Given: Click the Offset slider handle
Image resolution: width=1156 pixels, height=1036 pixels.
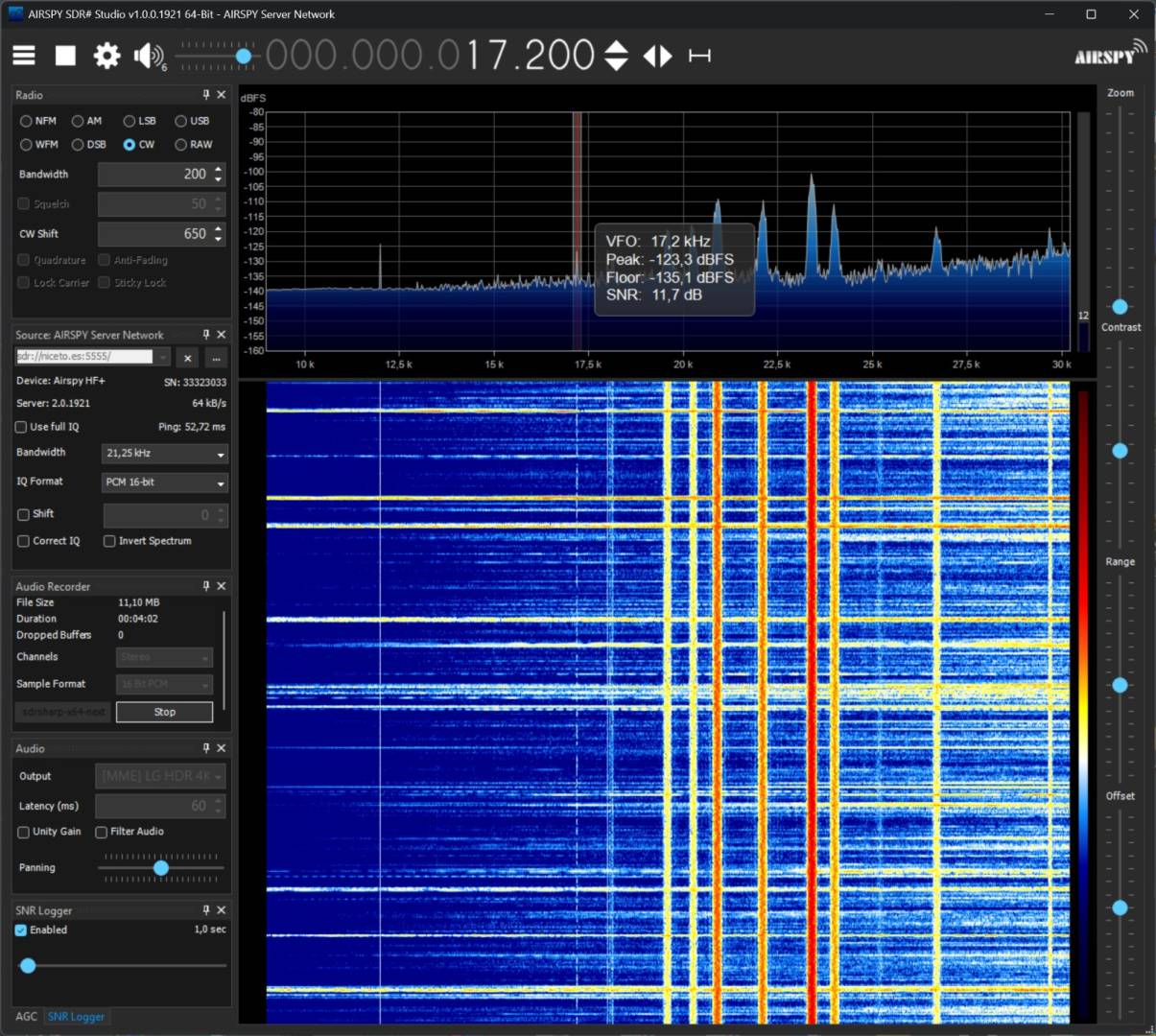Looking at the screenshot, I should point(1120,907).
